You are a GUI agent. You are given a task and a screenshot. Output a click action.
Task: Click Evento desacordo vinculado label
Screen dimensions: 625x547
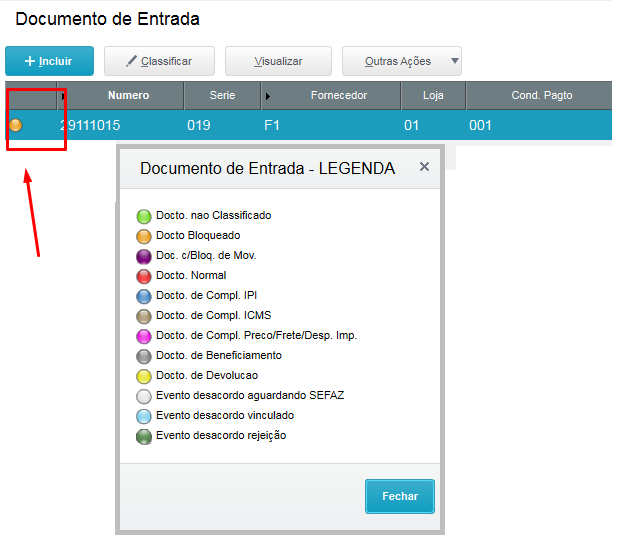pos(225,415)
